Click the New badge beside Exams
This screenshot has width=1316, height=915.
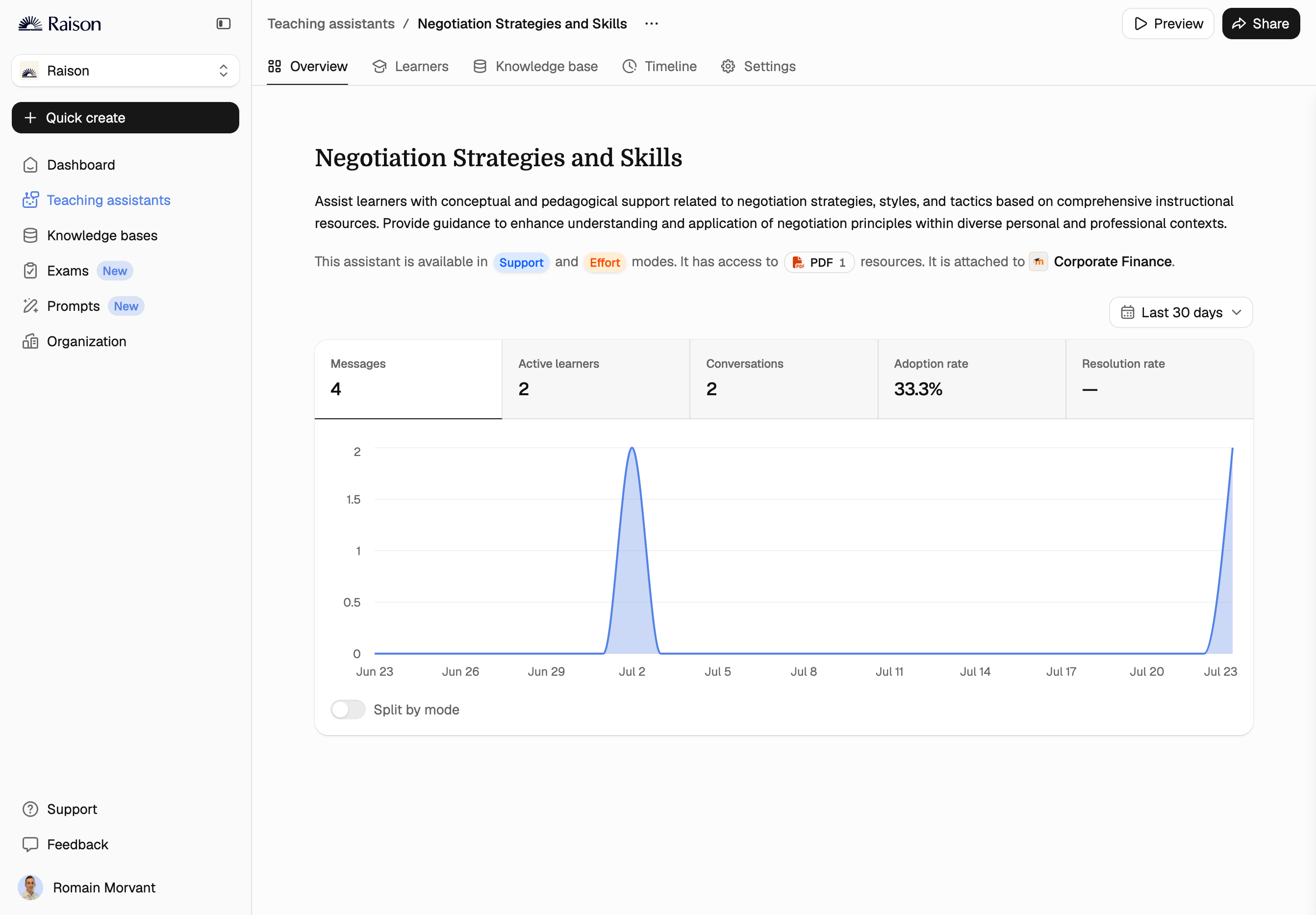click(x=115, y=271)
